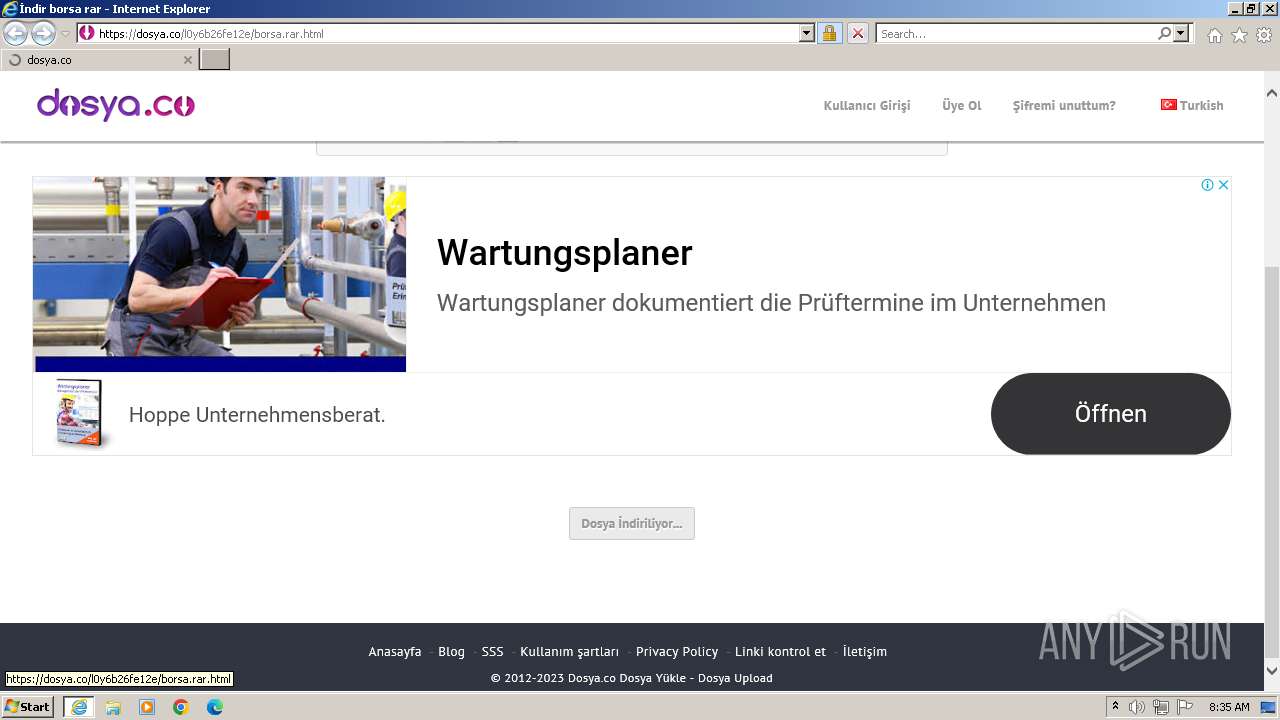1280x720 pixels.
Task: Click the Internet Explorer taskbar icon
Action: [78, 707]
